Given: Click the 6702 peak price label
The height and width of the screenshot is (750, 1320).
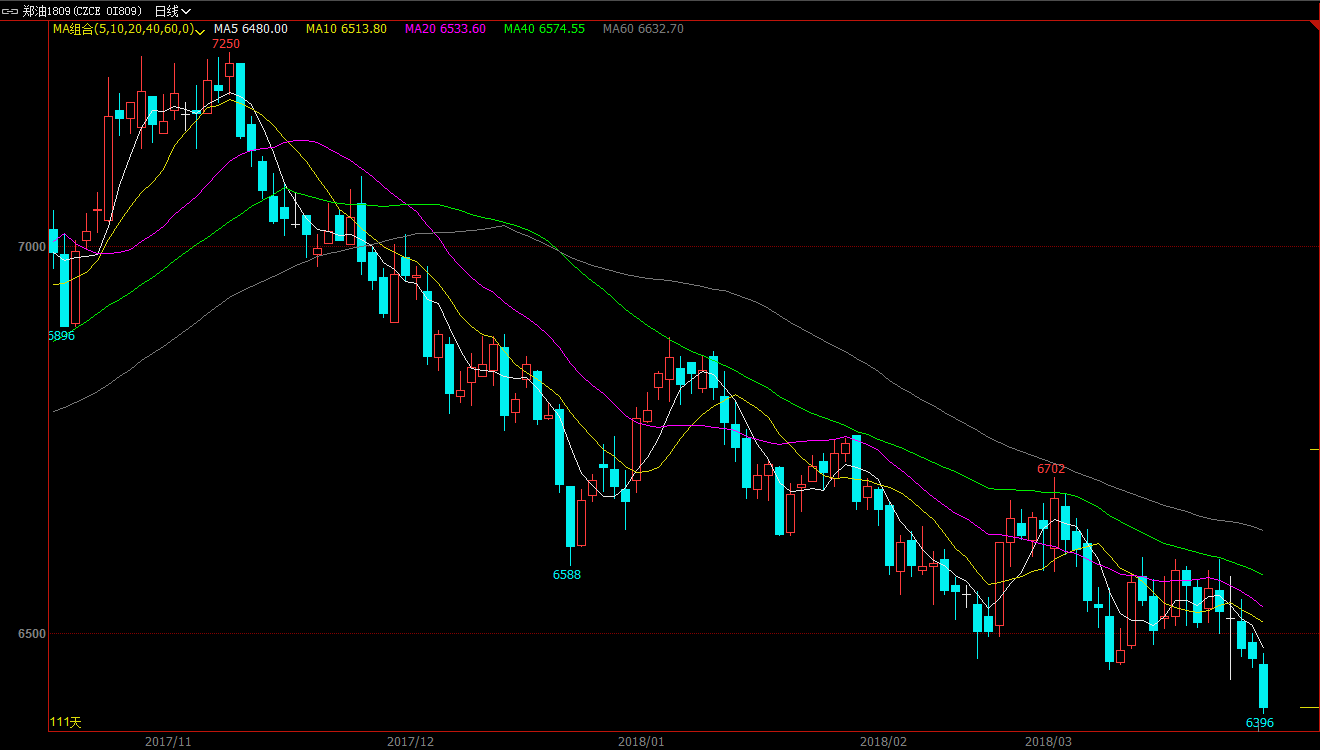Looking at the screenshot, I should pos(1051,468).
